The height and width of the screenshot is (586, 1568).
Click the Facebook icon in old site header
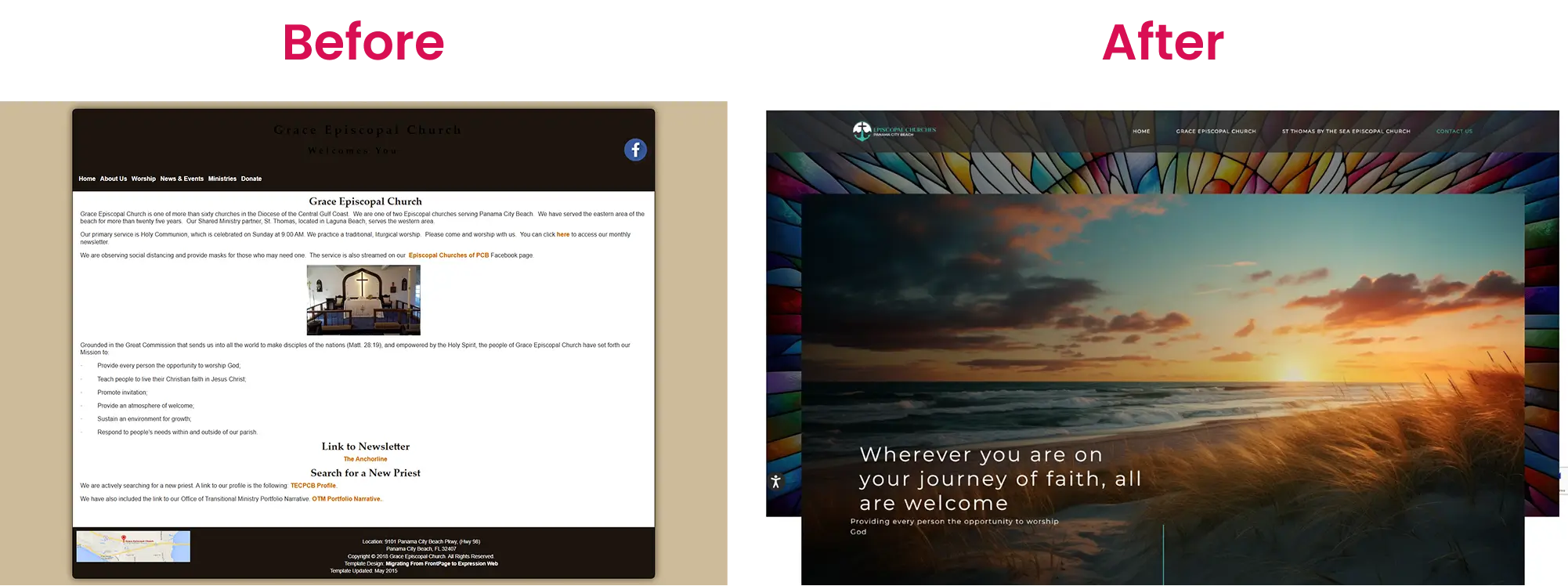click(635, 150)
